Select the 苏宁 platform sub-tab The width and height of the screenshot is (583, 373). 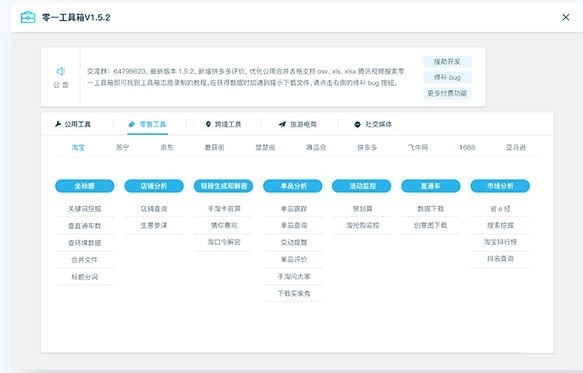coord(122,148)
